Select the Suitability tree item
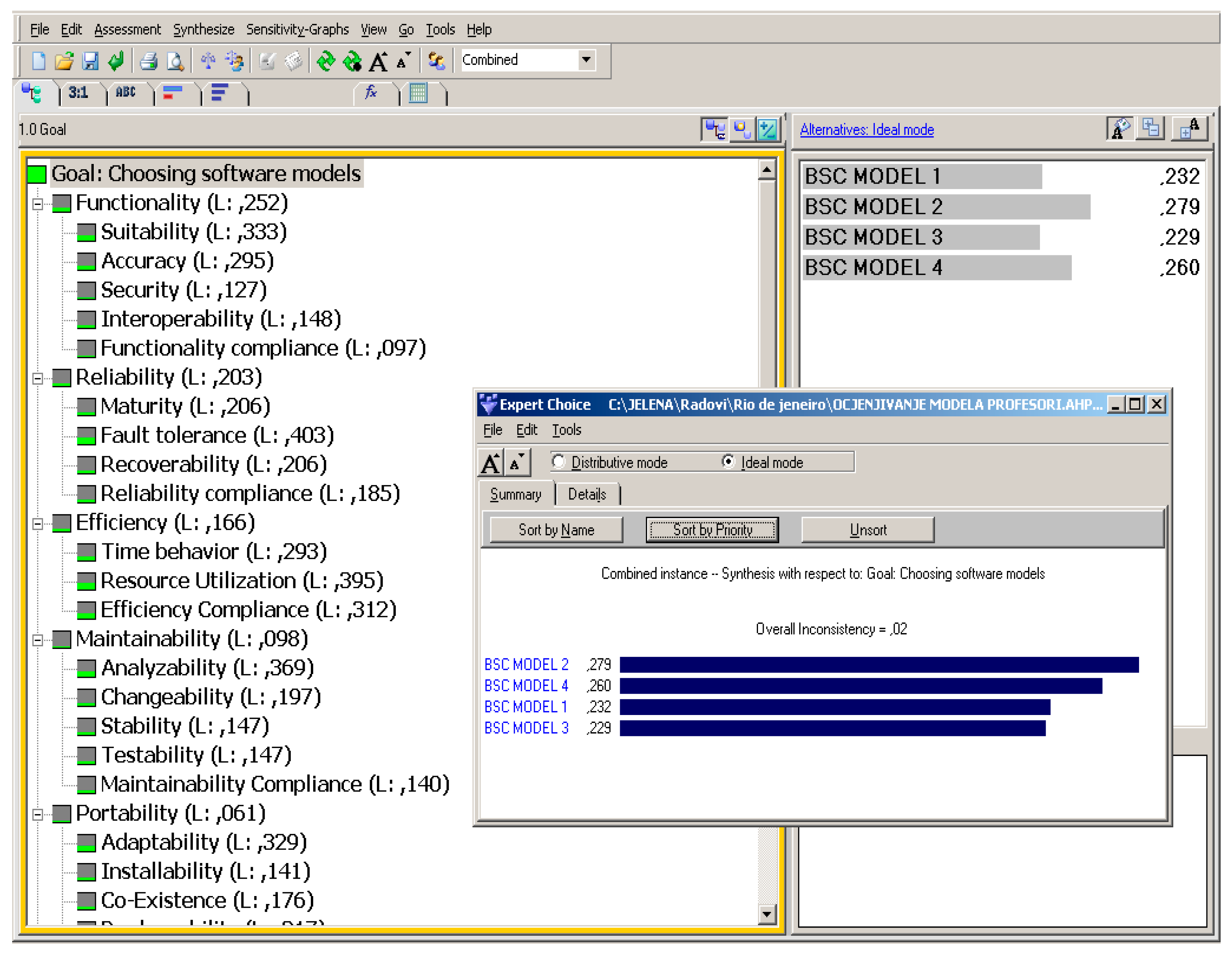The width and height of the screenshot is (1232, 956). [194, 232]
